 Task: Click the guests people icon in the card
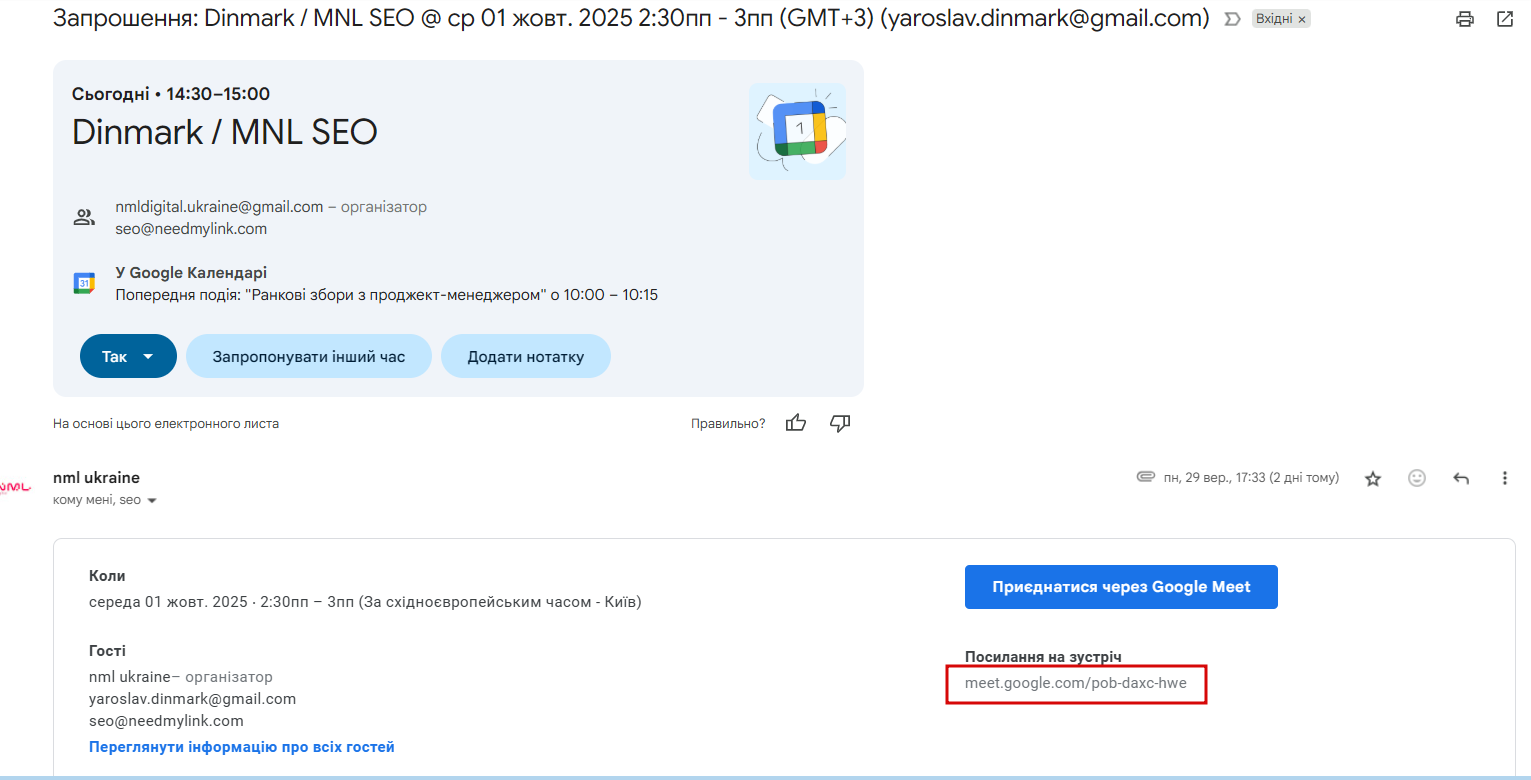pyautogui.click(x=84, y=218)
